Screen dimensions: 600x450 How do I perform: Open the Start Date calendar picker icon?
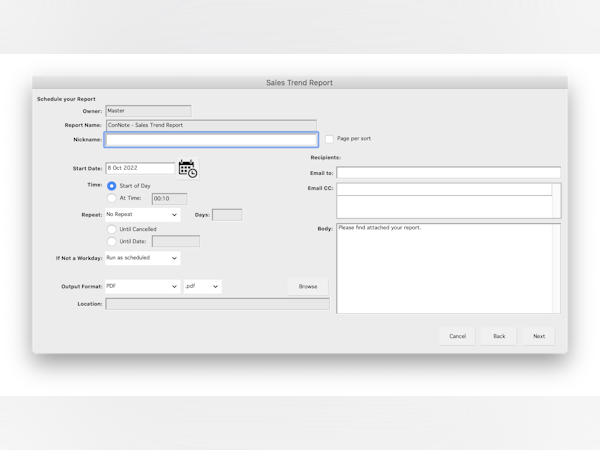[x=188, y=169]
